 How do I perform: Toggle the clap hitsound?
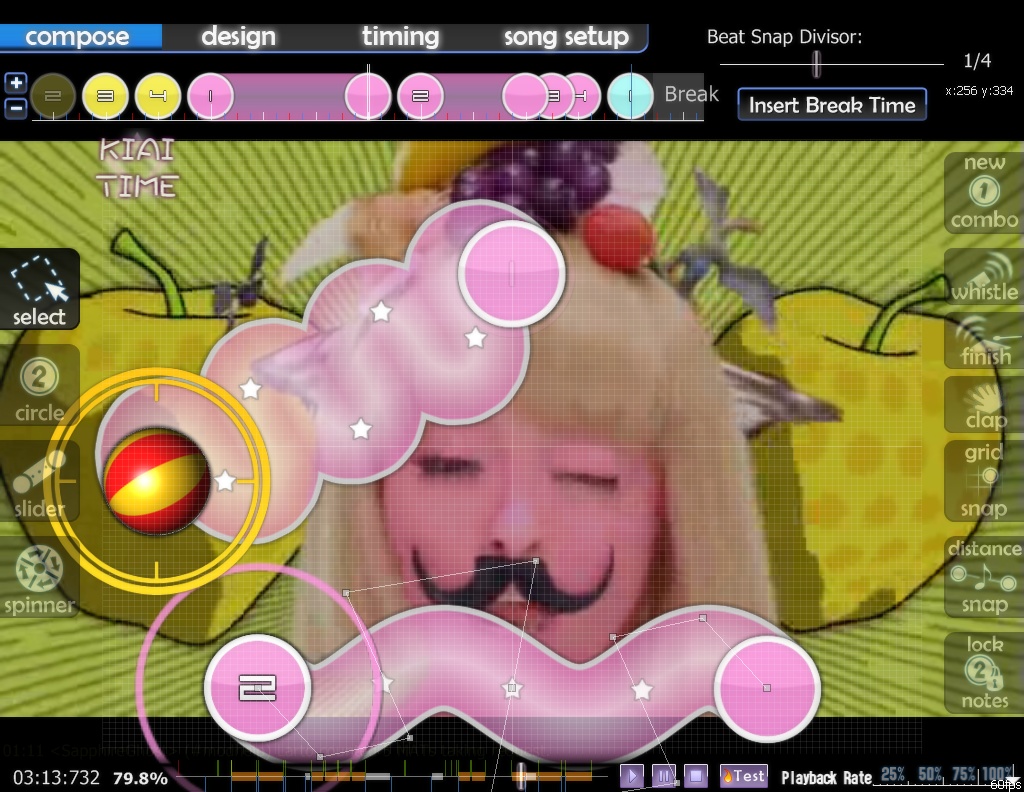[984, 405]
